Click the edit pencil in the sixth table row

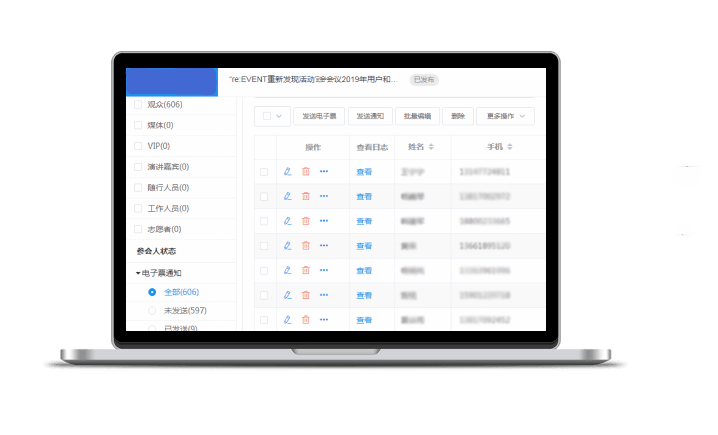coord(288,295)
